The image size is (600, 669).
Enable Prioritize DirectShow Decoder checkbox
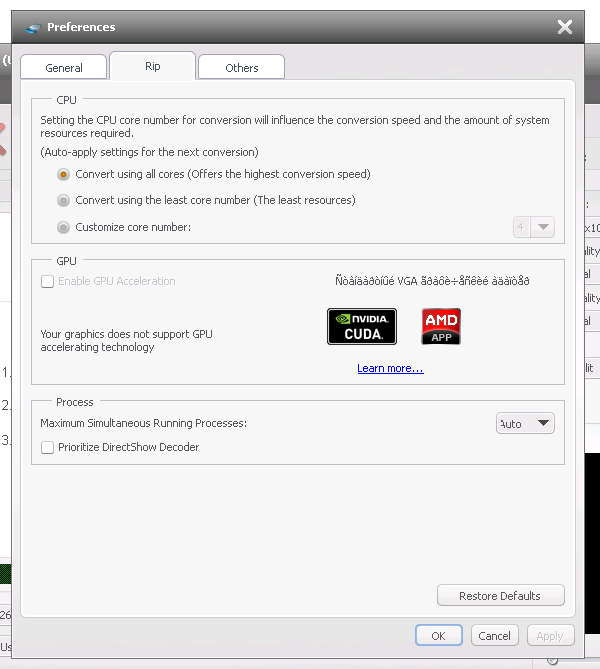coord(47,448)
